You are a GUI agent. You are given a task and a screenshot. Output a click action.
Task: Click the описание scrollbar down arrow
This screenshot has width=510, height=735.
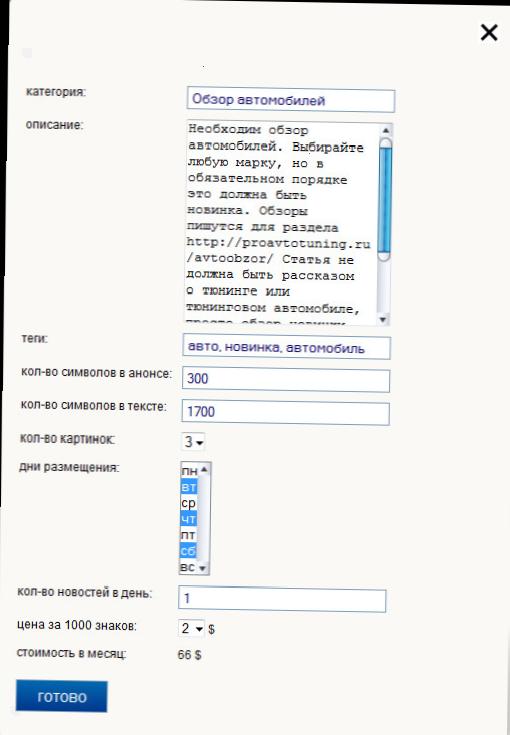(x=383, y=319)
